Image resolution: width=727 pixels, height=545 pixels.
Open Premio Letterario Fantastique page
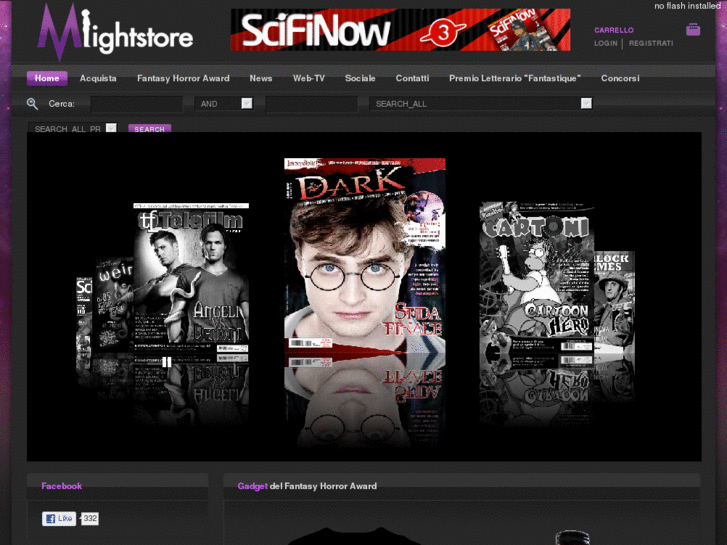pyautogui.click(x=515, y=78)
